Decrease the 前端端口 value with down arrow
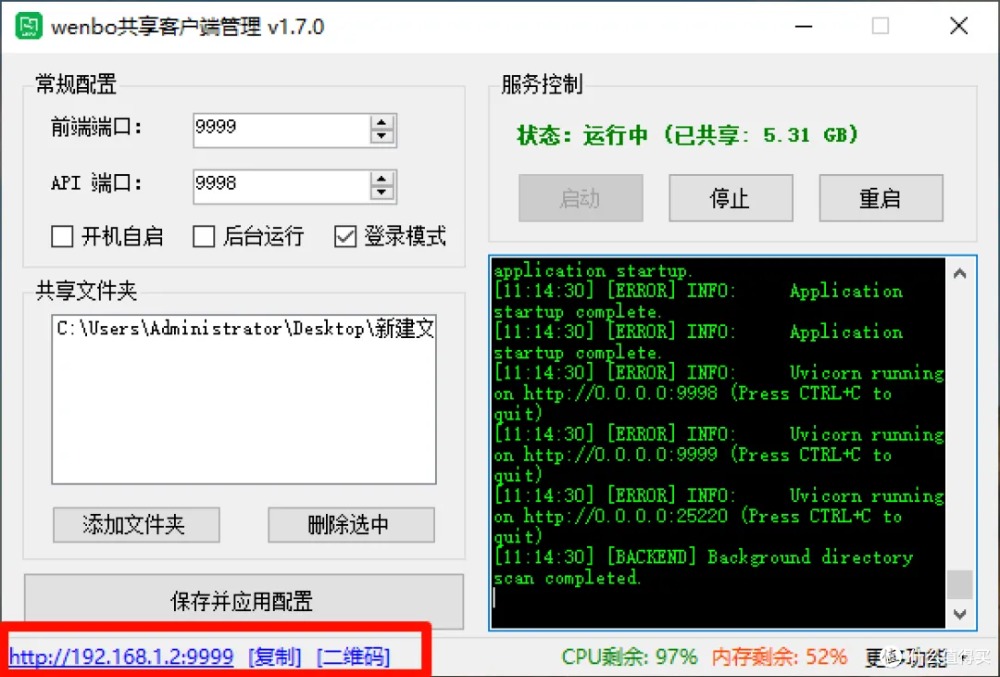 click(382, 135)
